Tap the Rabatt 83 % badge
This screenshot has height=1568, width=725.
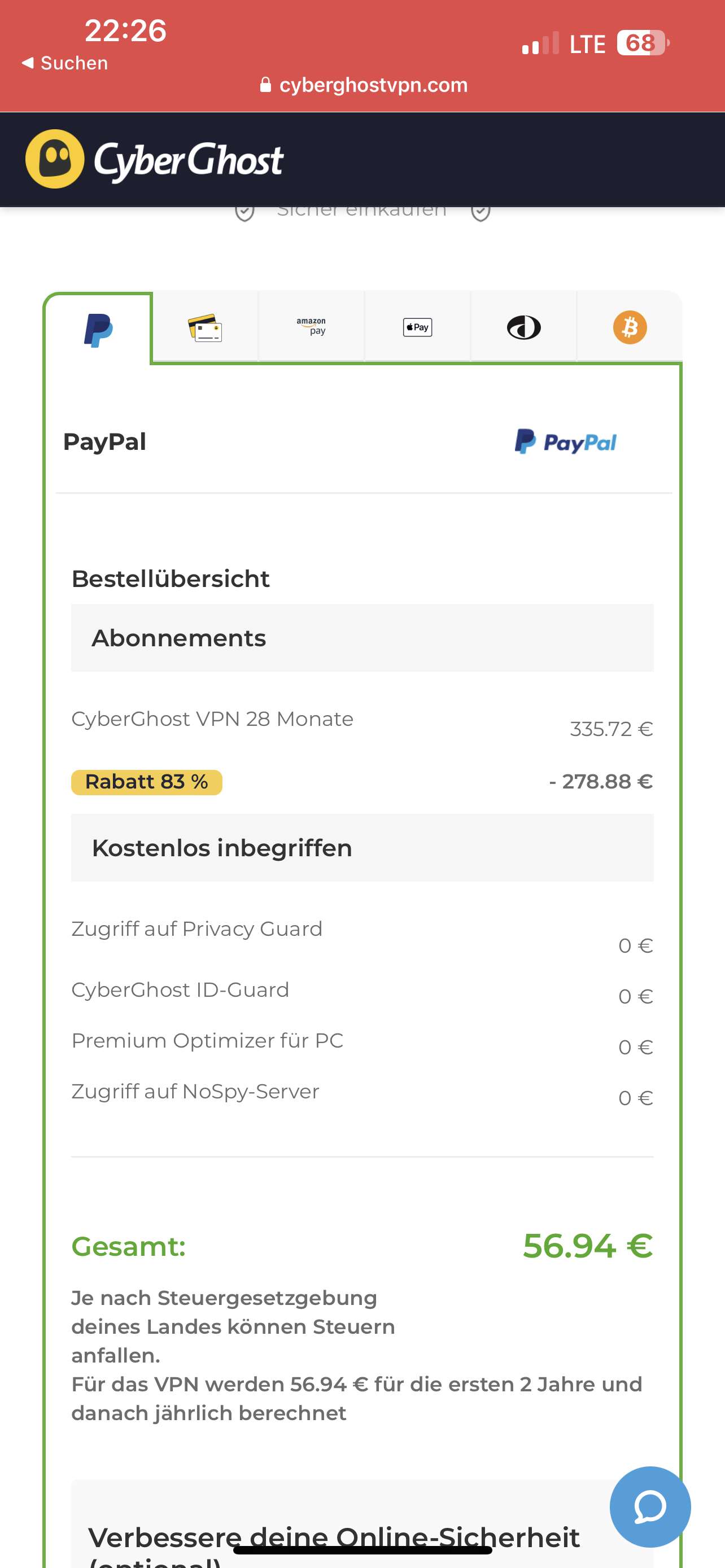click(x=147, y=782)
